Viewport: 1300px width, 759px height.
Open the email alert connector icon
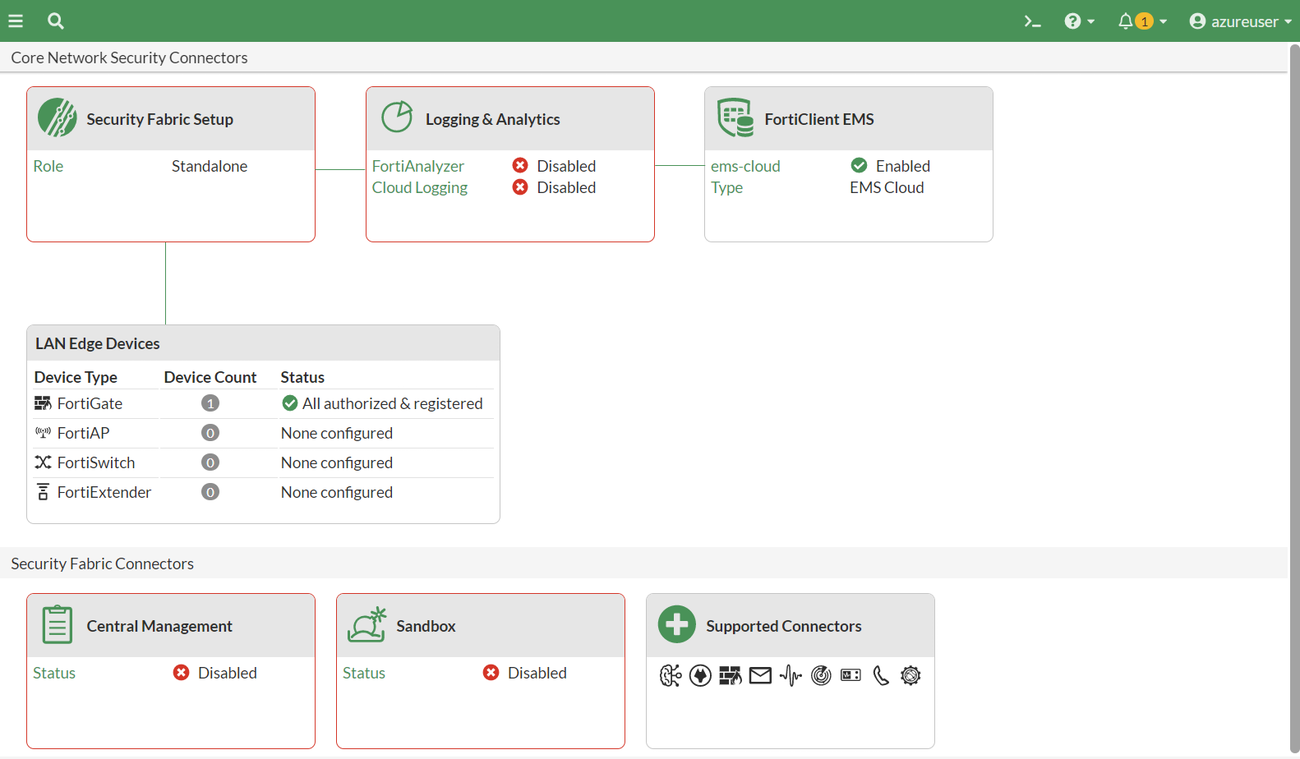click(760, 675)
